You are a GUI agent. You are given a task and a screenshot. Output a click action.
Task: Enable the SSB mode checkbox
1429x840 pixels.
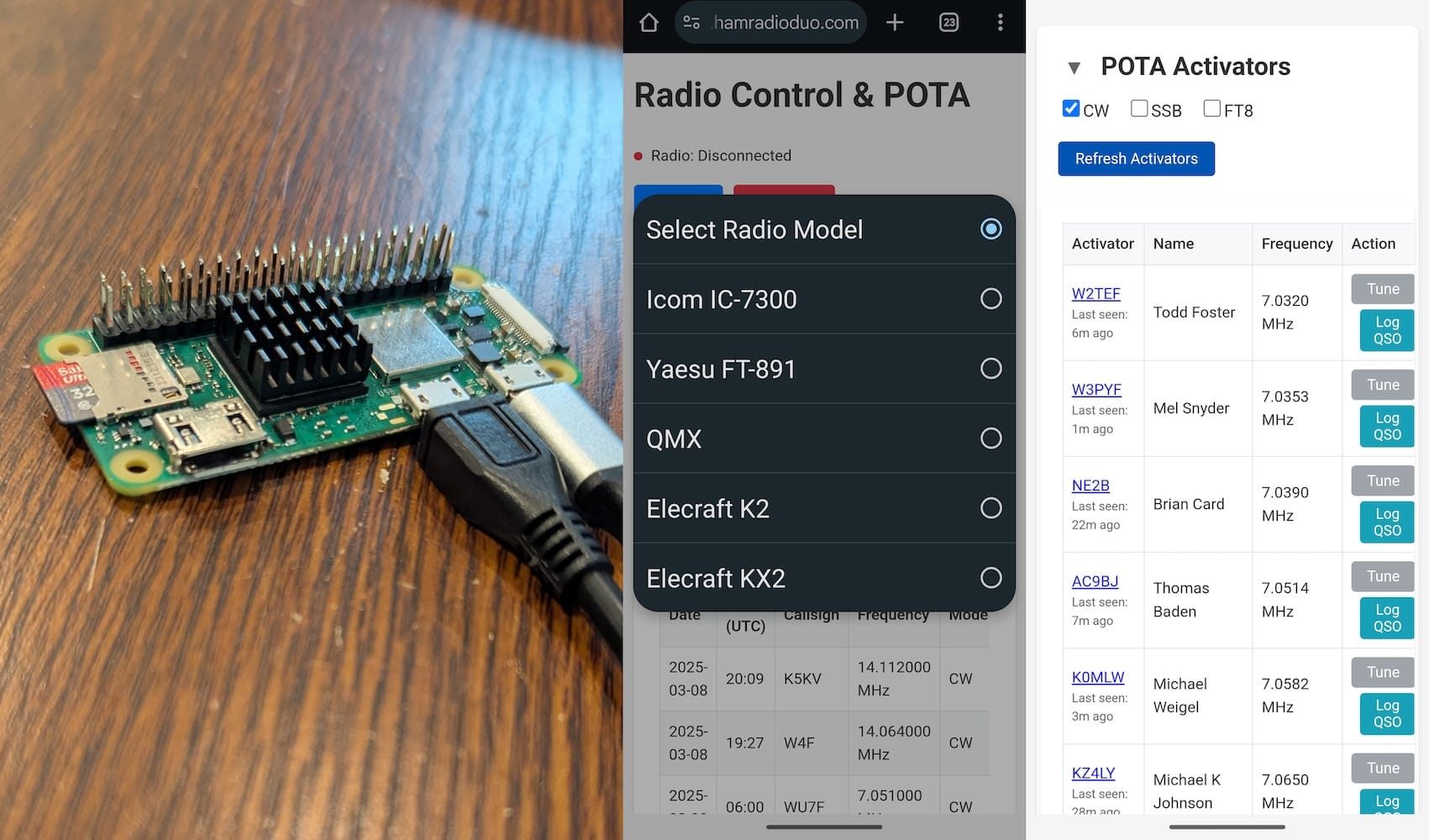point(1139,108)
